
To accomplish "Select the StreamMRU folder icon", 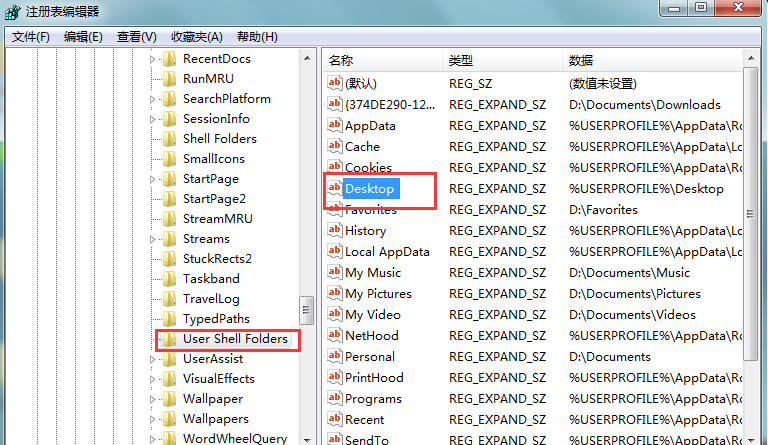I will pos(169,219).
